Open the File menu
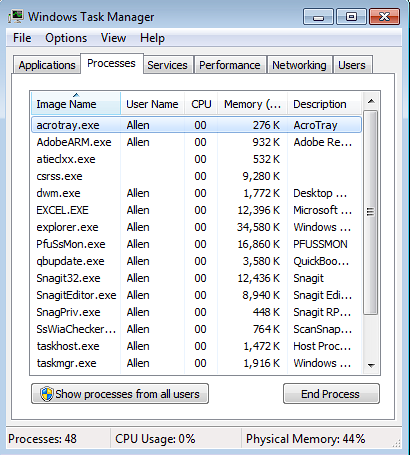Viewport: 410px width, 455px height. click(22, 38)
